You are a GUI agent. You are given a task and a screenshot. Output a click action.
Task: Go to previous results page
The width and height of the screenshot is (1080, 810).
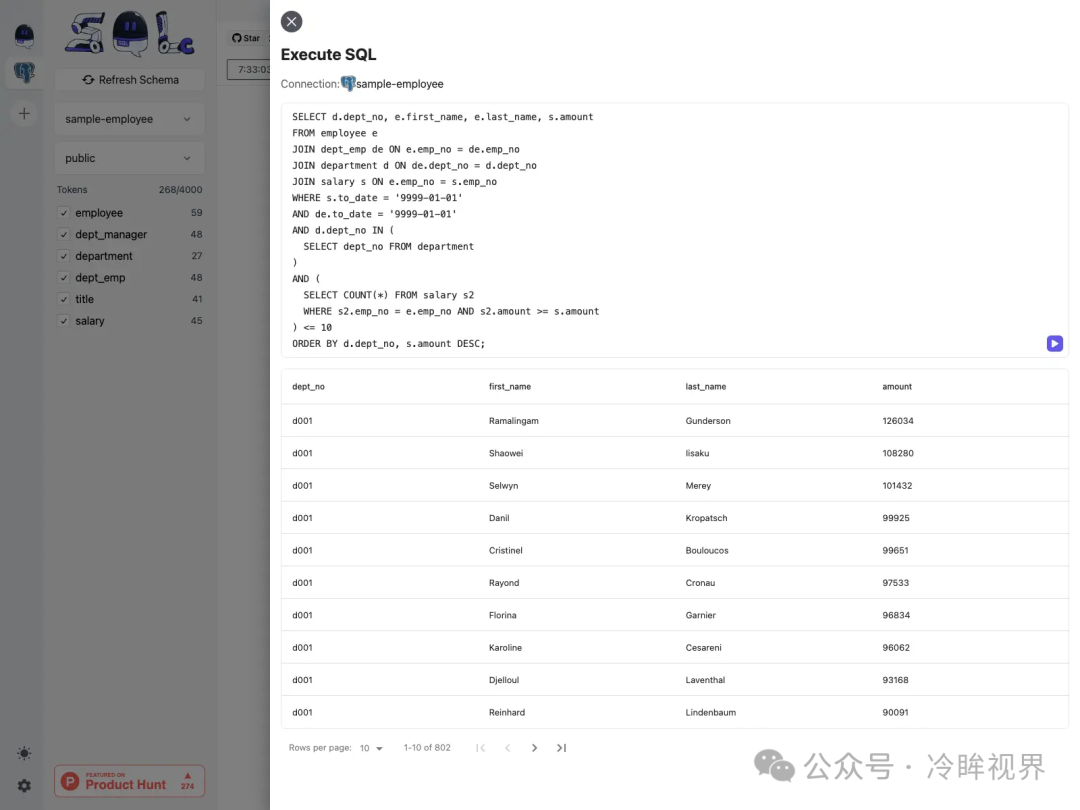507,748
